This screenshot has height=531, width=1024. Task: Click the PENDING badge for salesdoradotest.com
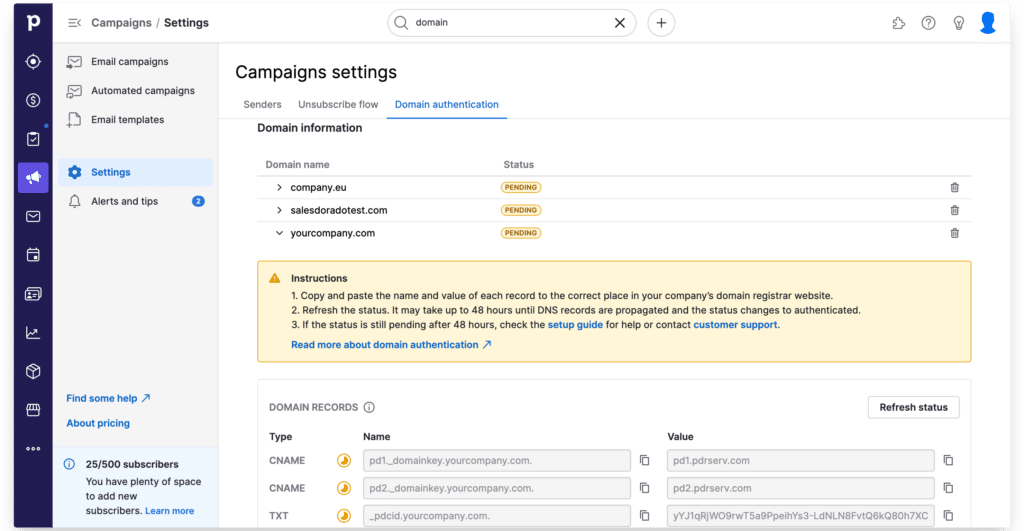pos(520,210)
